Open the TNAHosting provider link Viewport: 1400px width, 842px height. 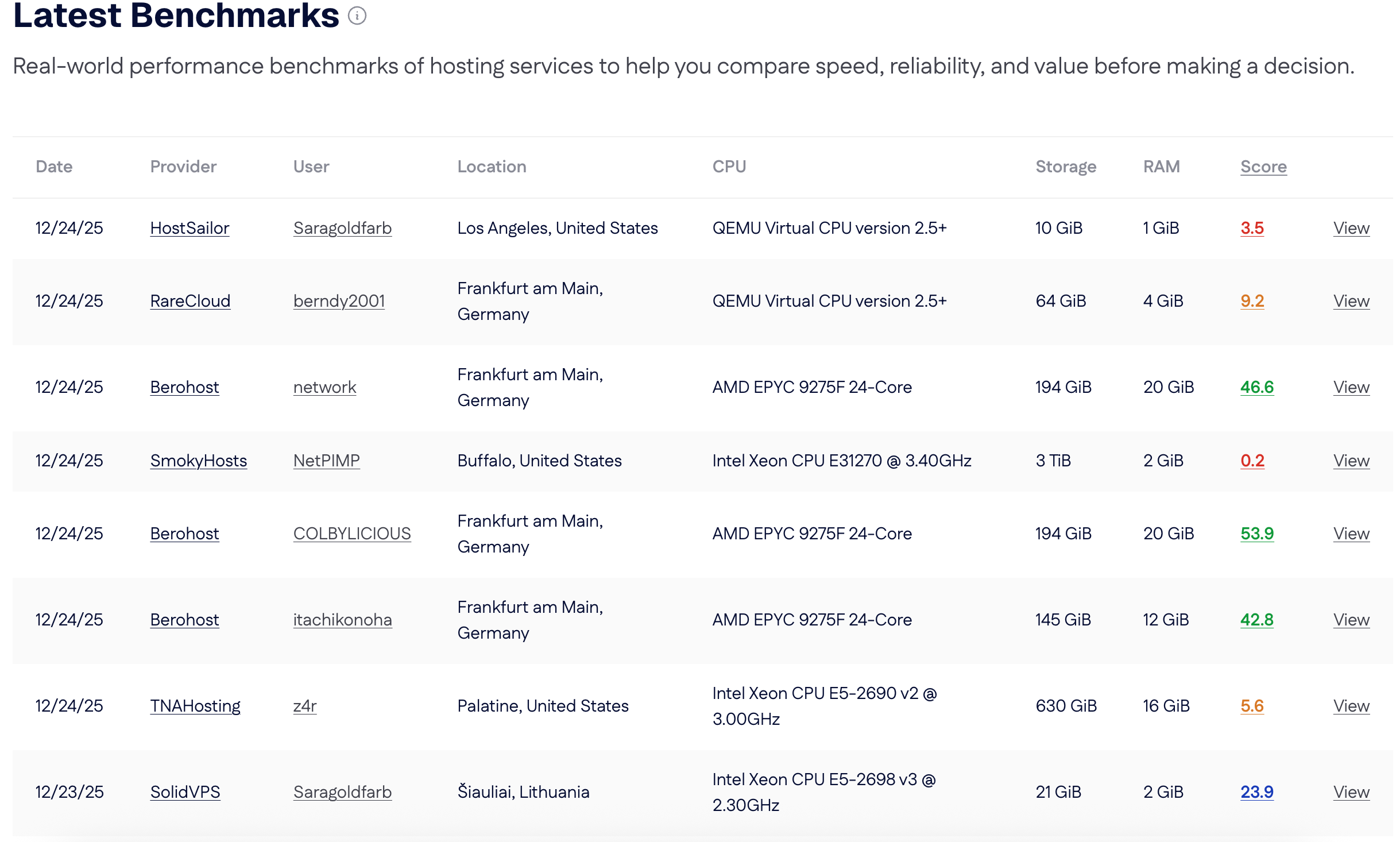pyautogui.click(x=195, y=706)
